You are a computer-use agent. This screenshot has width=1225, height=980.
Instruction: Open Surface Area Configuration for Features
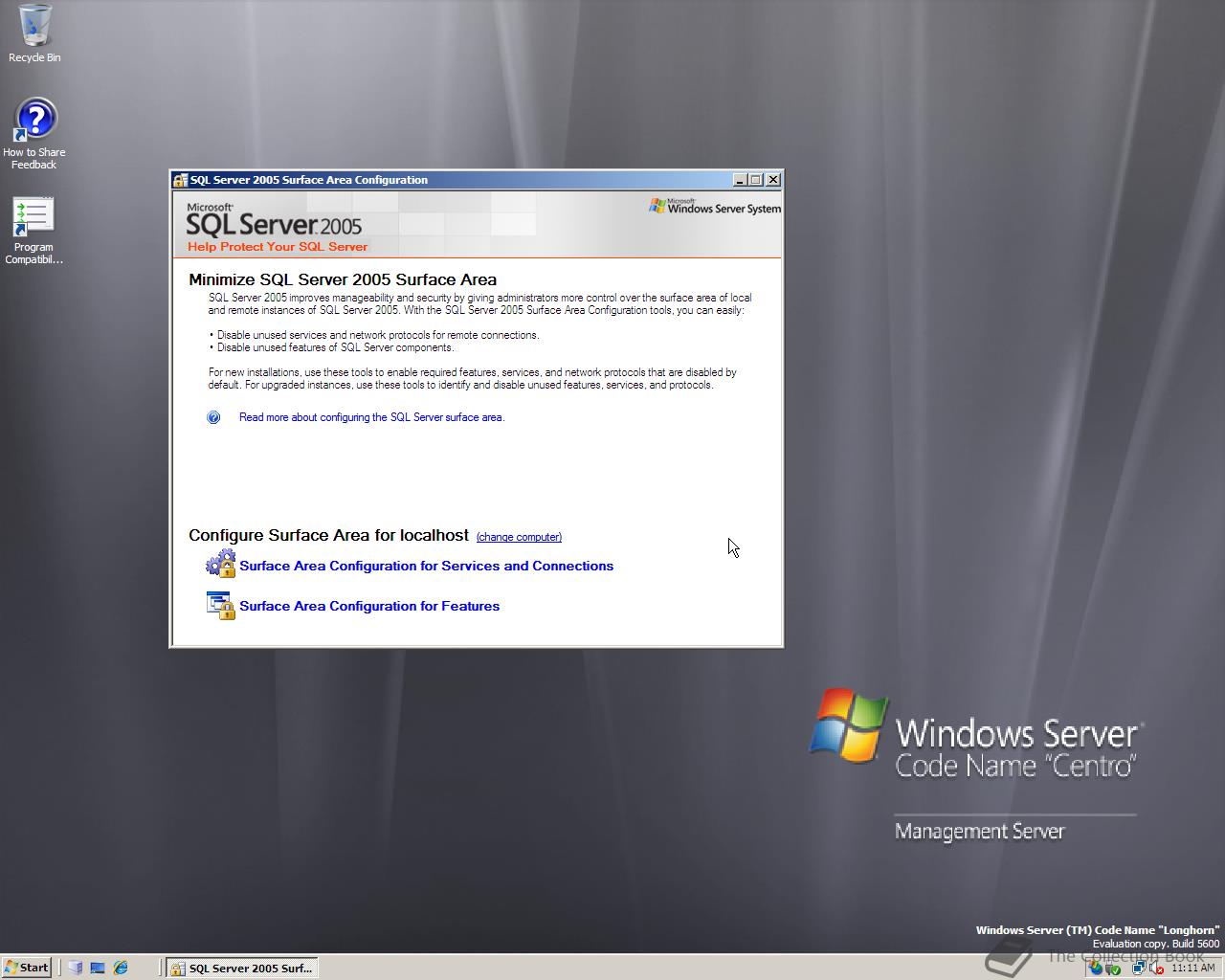[369, 606]
